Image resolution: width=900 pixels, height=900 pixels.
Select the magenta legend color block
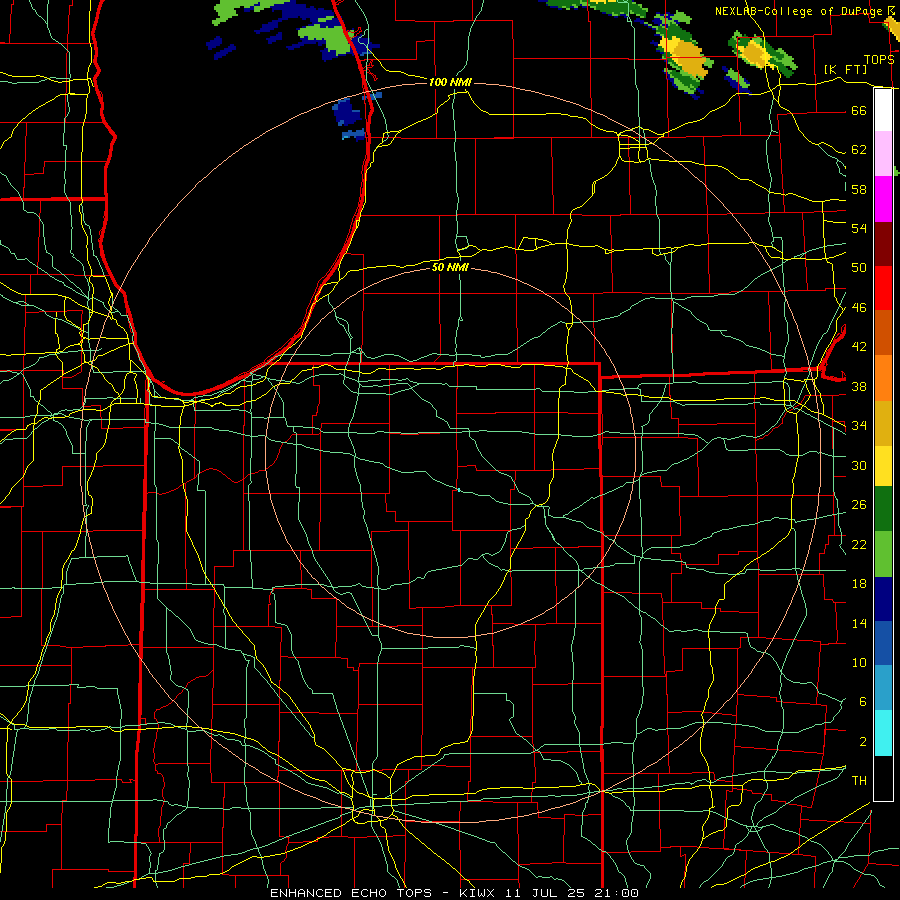(883, 199)
